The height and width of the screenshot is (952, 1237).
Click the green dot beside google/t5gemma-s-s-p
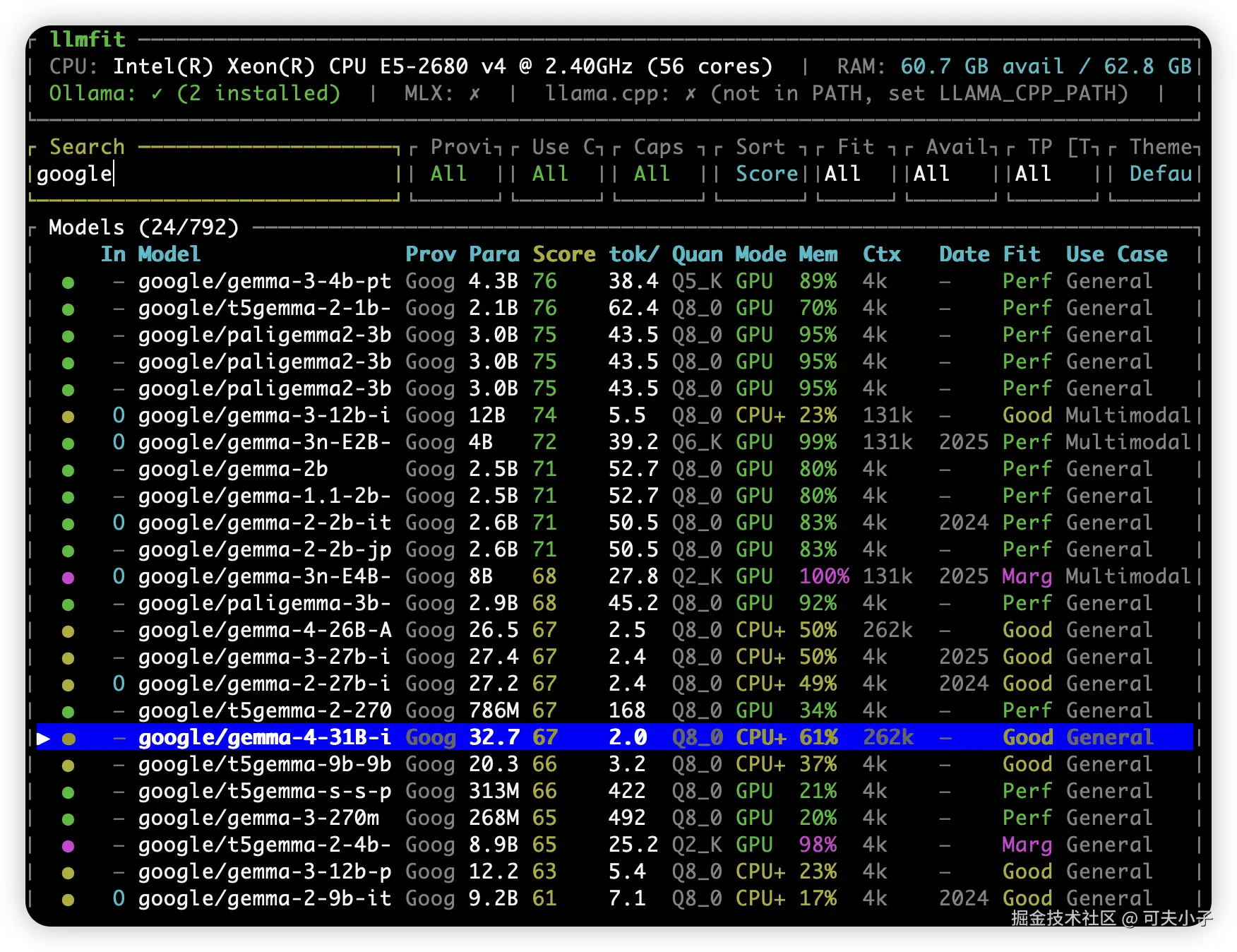tap(68, 792)
